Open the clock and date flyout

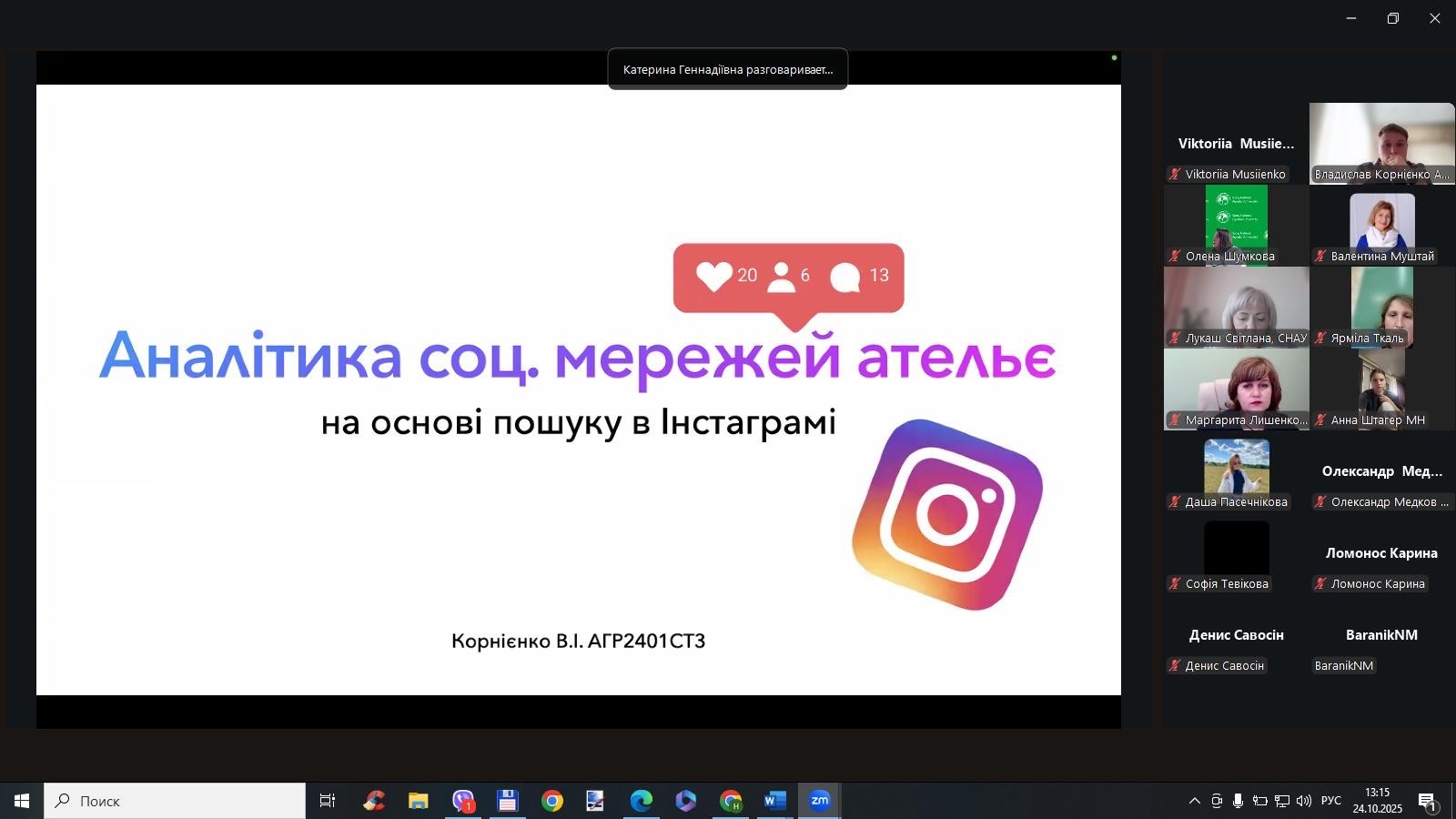pyautogui.click(x=1377, y=801)
